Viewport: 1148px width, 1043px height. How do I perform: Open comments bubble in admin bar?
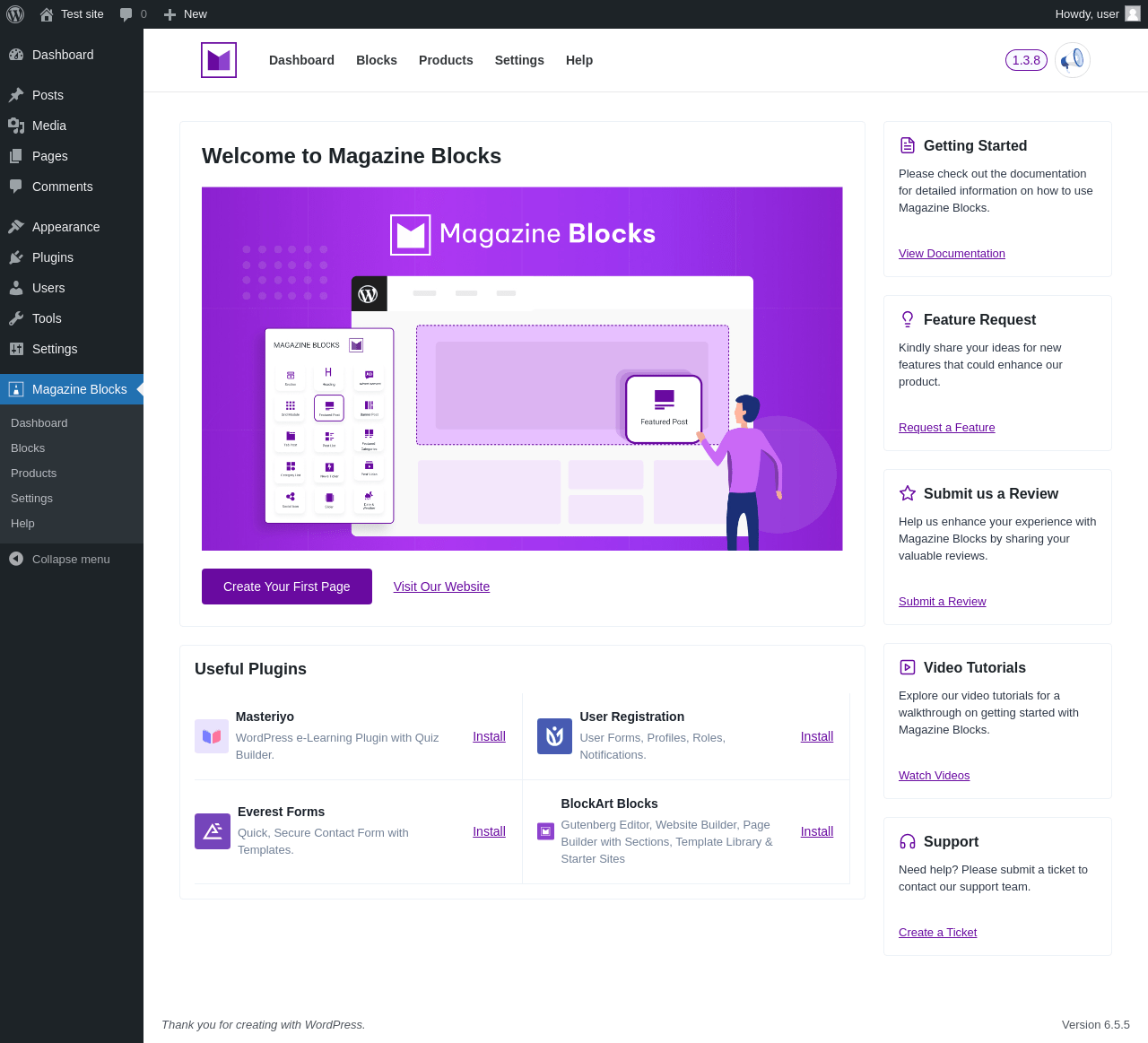pos(126,14)
